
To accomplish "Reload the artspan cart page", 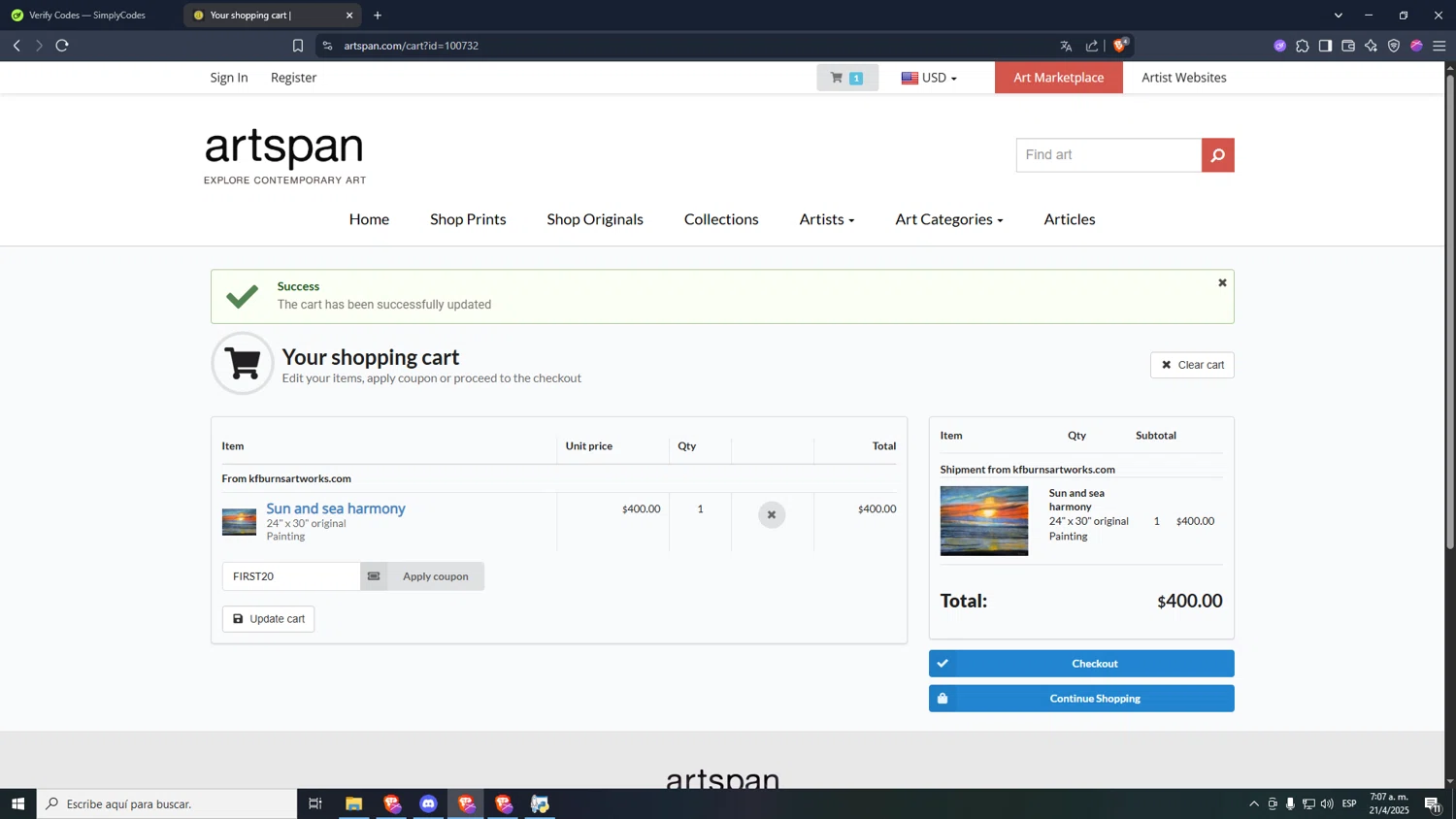I will click(x=62, y=46).
